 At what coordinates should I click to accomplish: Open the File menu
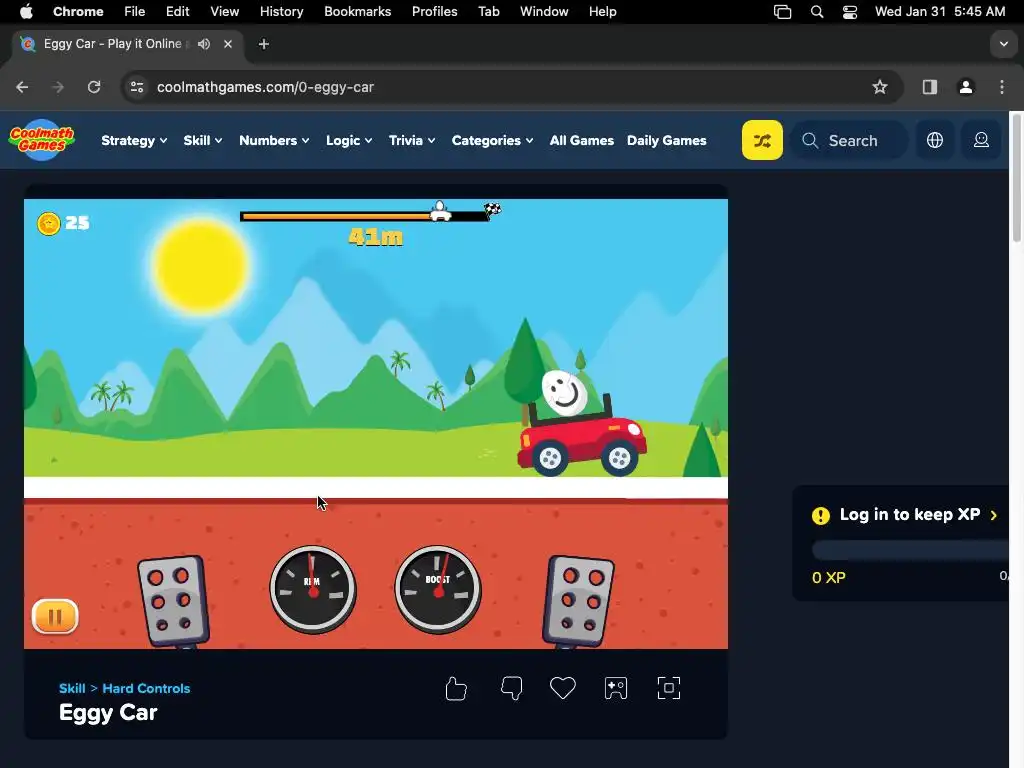(135, 11)
